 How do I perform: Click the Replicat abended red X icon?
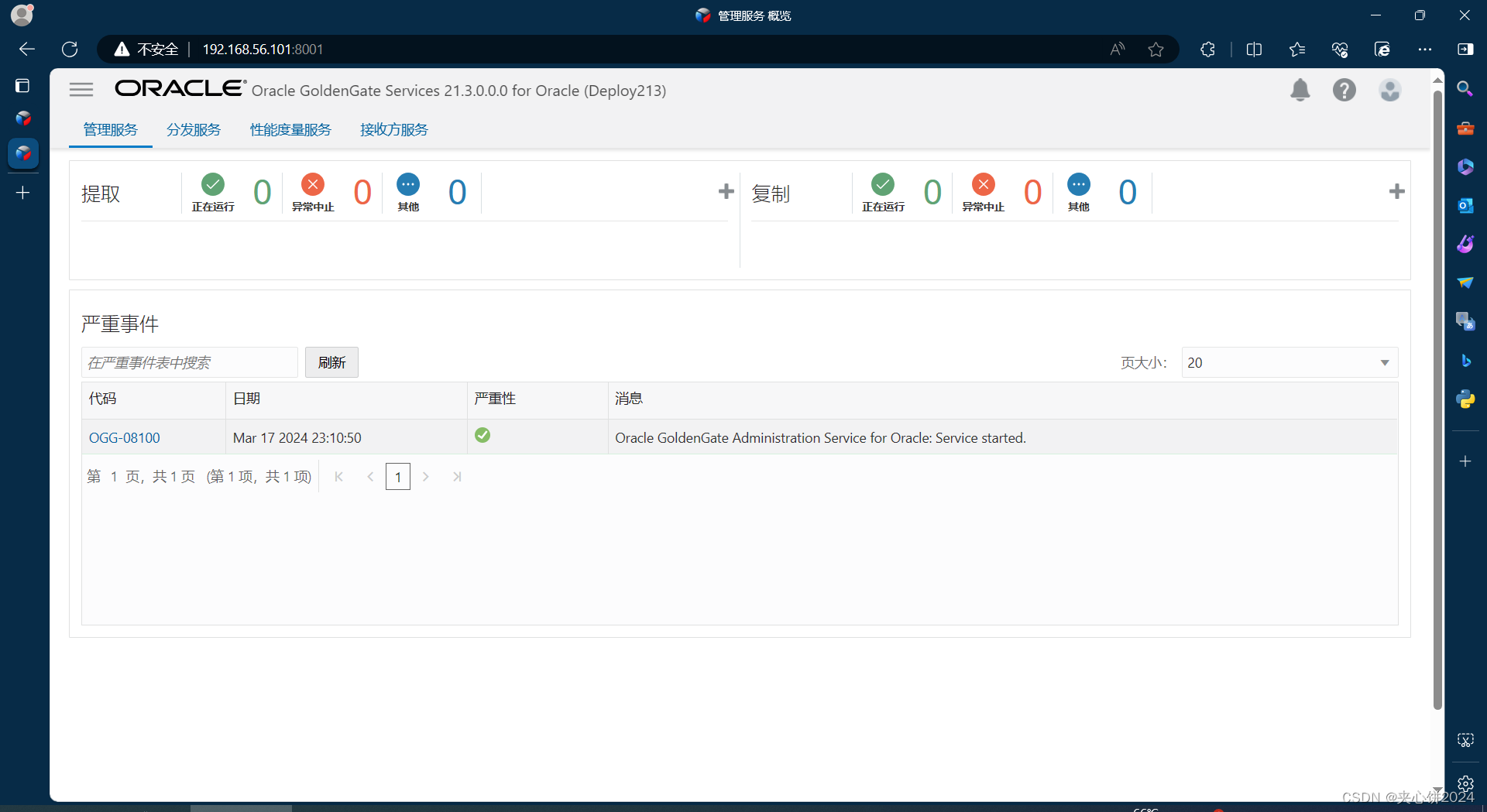click(984, 184)
